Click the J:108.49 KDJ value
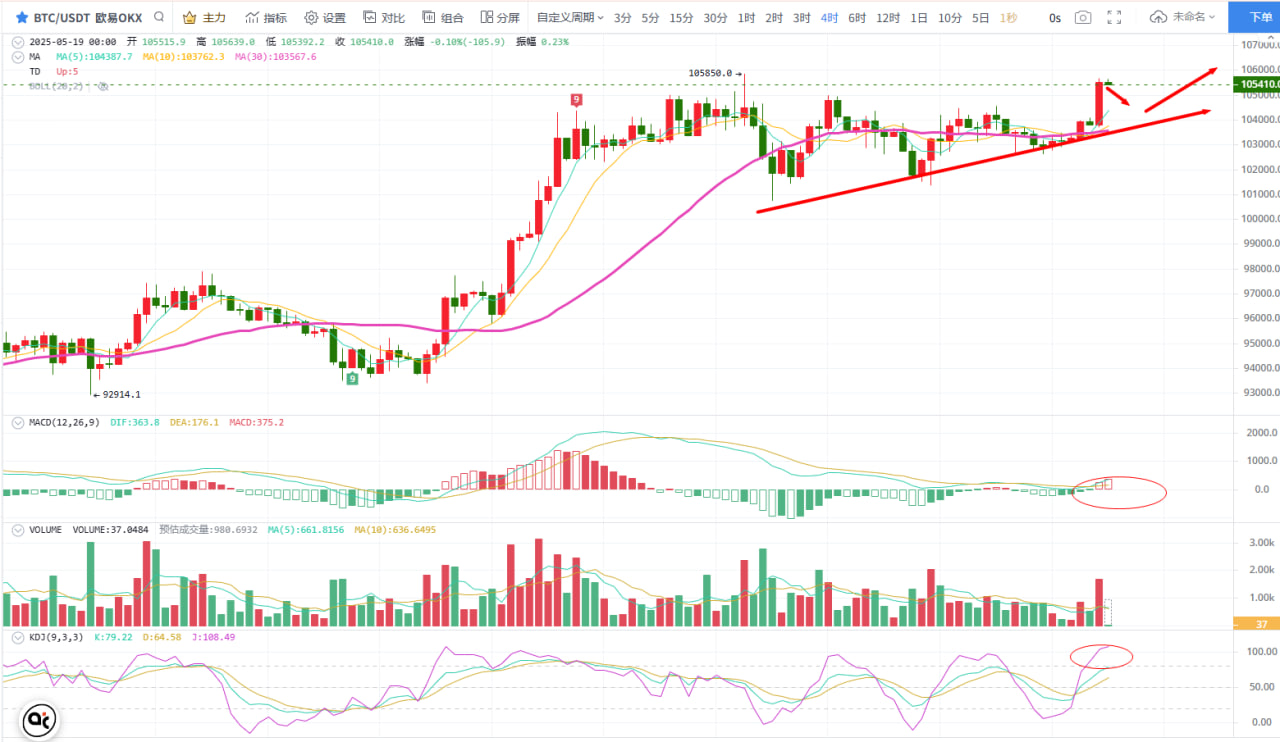The height and width of the screenshot is (742, 1280). (212, 637)
